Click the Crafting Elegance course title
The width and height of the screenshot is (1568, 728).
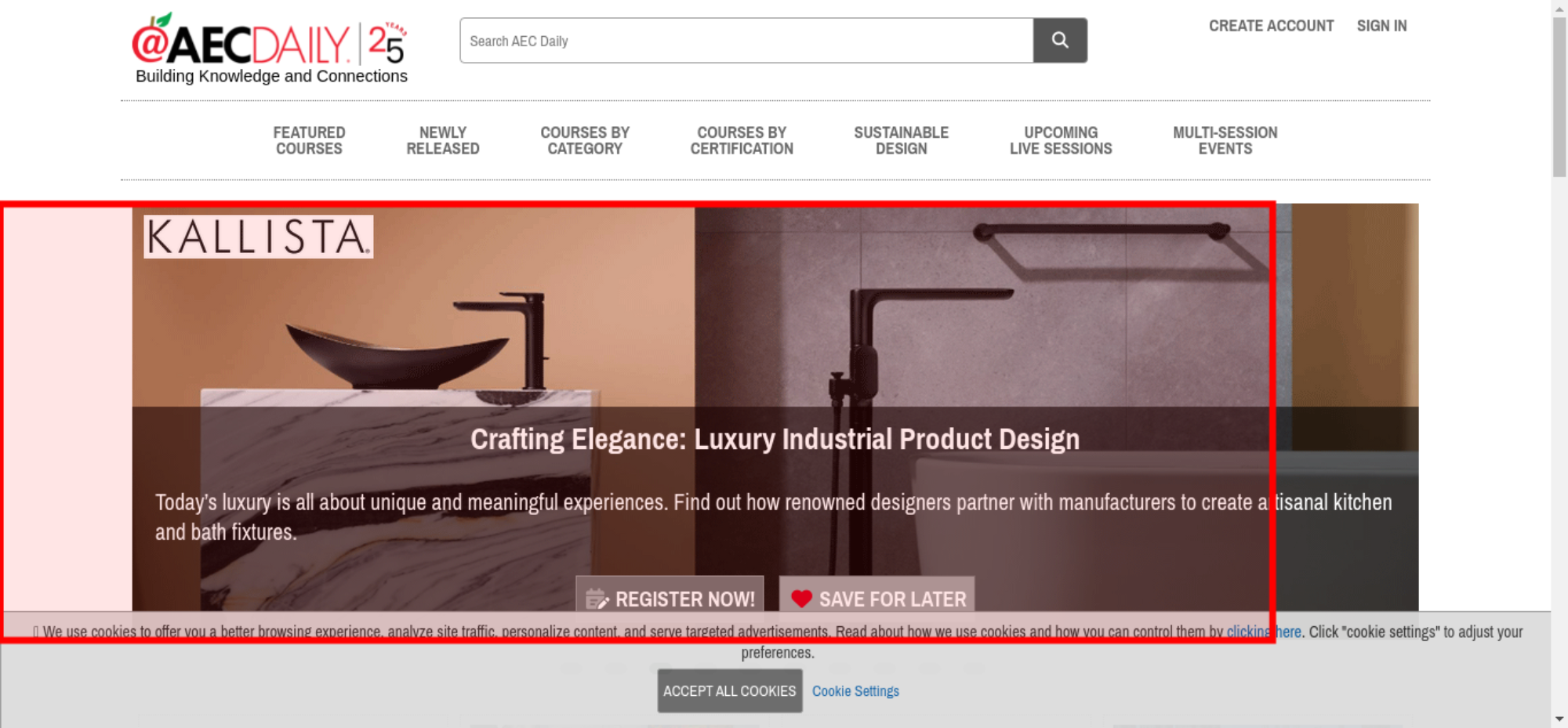pos(775,440)
